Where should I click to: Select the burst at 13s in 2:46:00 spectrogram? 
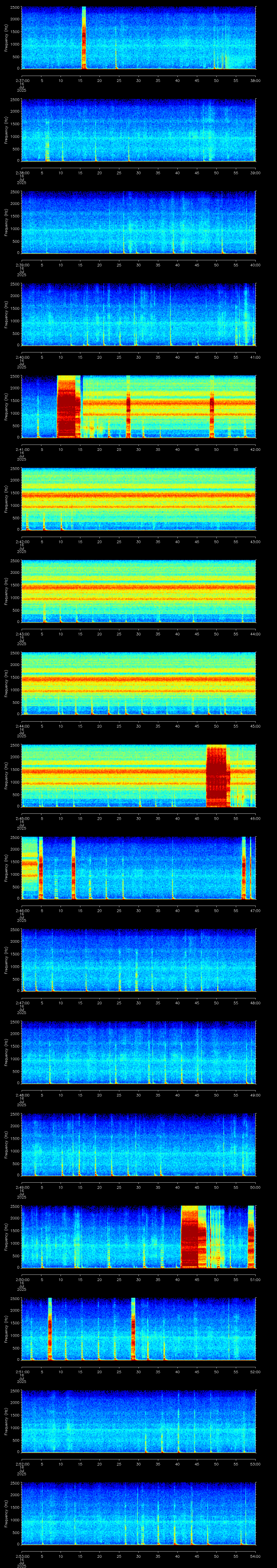point(74,868)
